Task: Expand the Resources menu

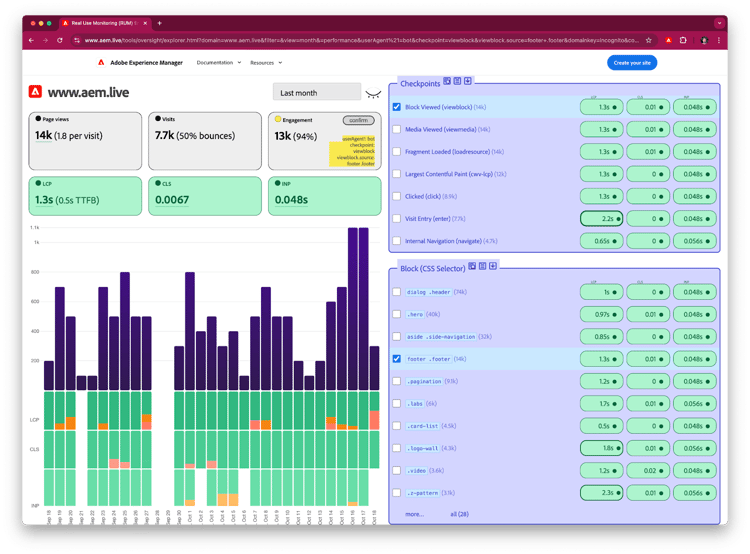Action: coord(266,63)
